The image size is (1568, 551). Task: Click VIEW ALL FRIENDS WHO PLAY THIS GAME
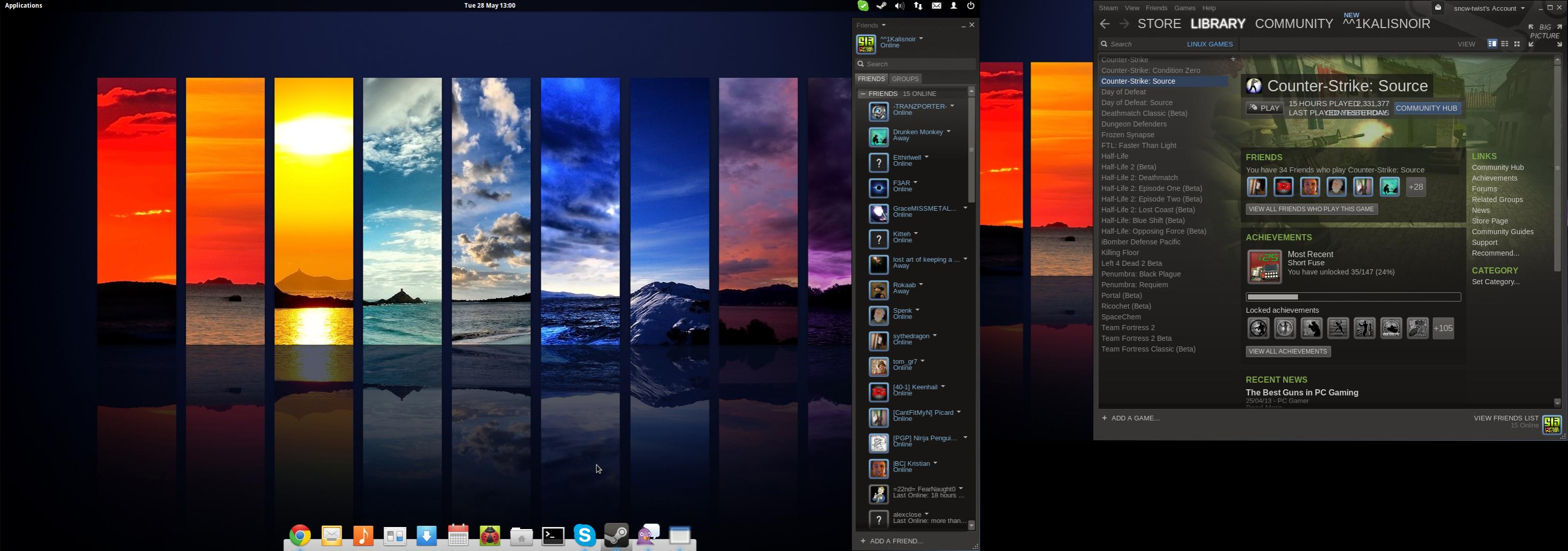tap(1311, 209)
